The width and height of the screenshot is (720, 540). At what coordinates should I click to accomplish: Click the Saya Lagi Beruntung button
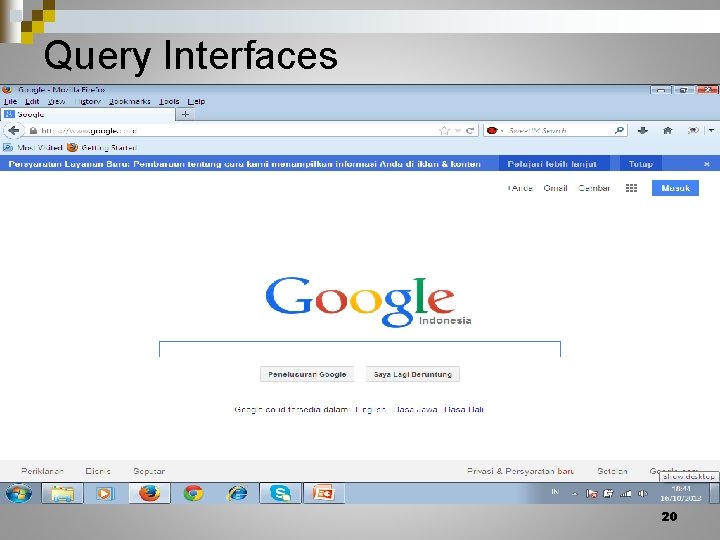click(x=413, y=374)
